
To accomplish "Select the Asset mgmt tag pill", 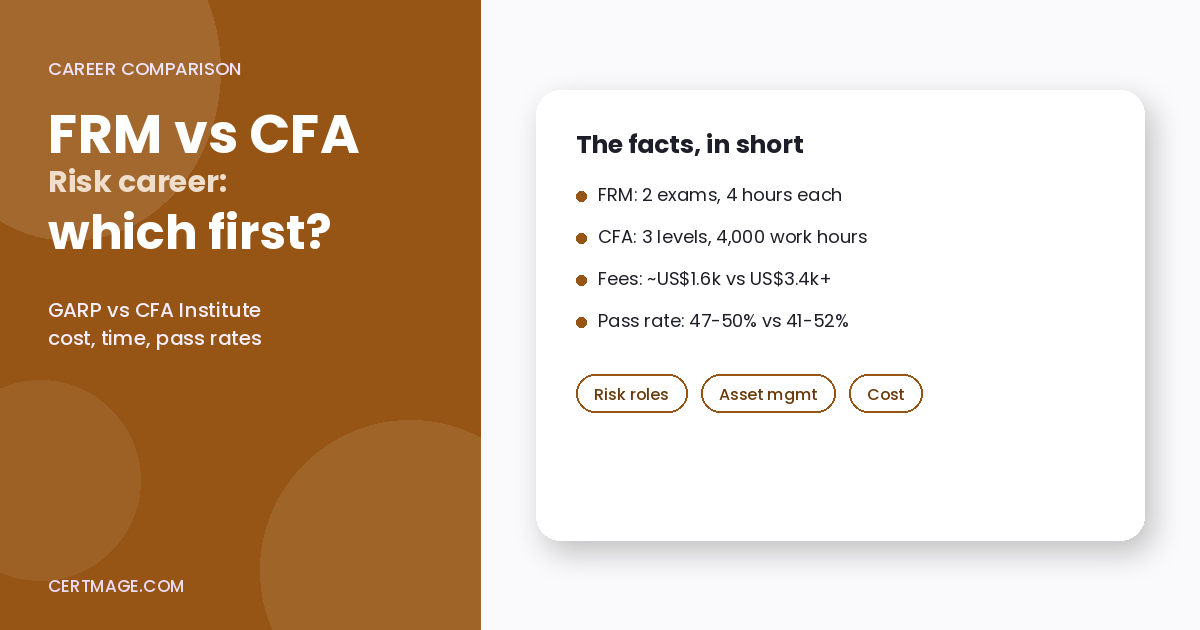I will 768,394.
